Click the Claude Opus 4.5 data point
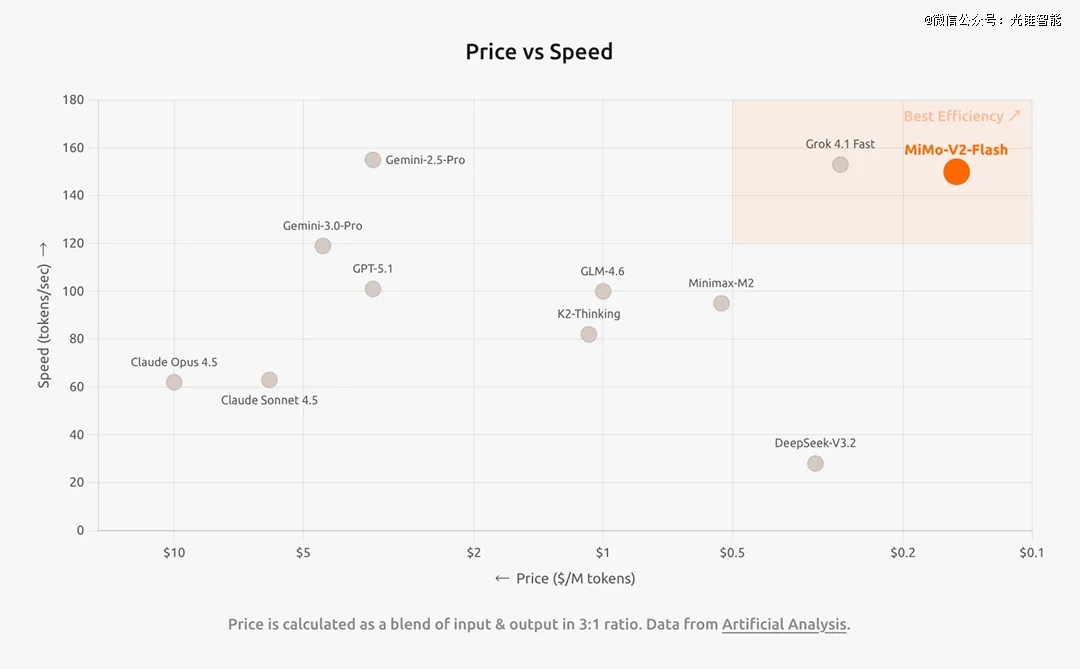The height and width of the screenshot is (669, 1080). (174, 382)
